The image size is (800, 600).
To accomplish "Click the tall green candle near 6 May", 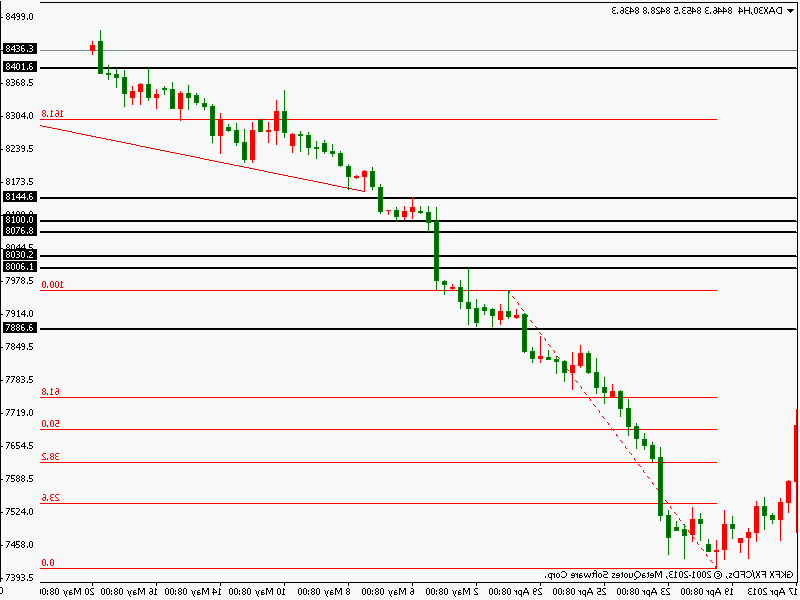I will point(436,250).
